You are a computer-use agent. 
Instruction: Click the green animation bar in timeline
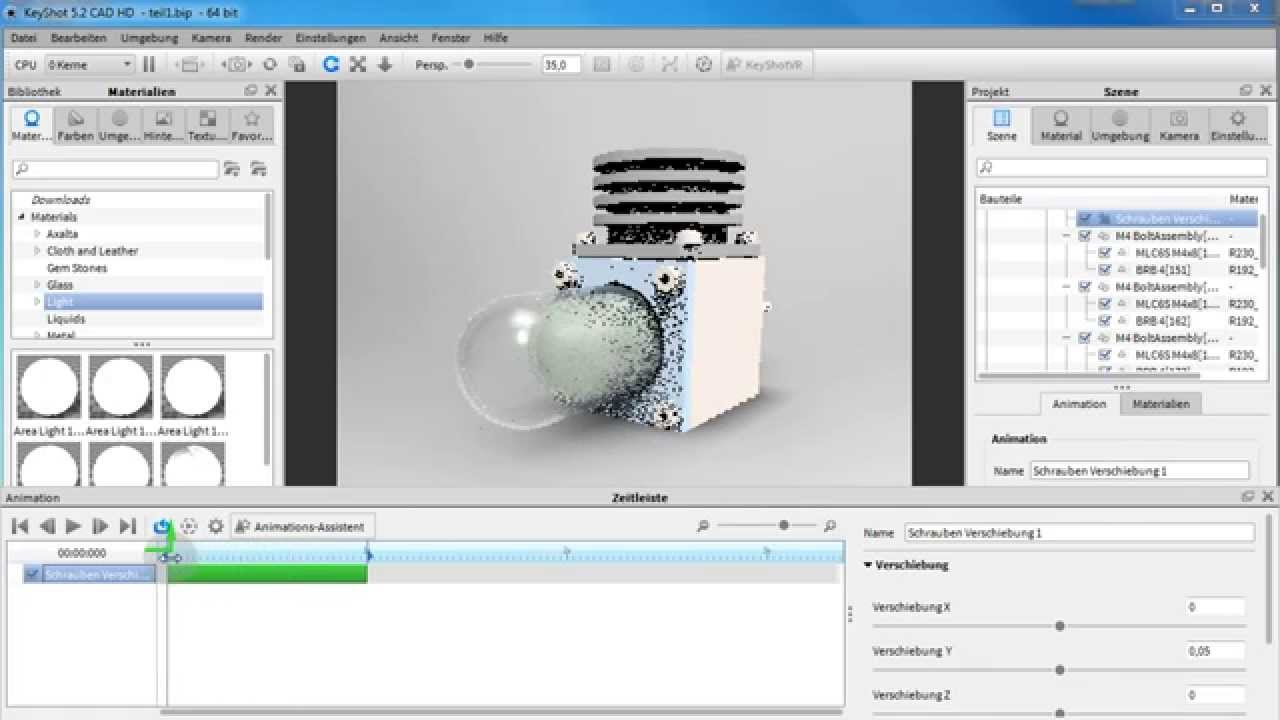point(268,574)
